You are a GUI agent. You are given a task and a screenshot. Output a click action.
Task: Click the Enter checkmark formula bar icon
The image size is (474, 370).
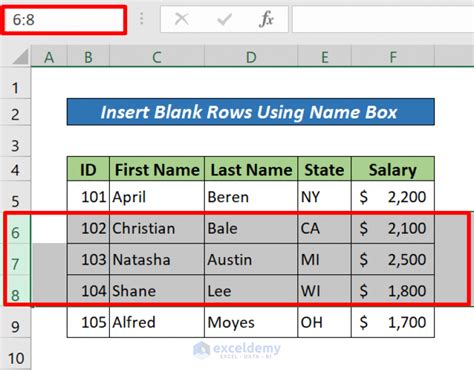[224, 19]
